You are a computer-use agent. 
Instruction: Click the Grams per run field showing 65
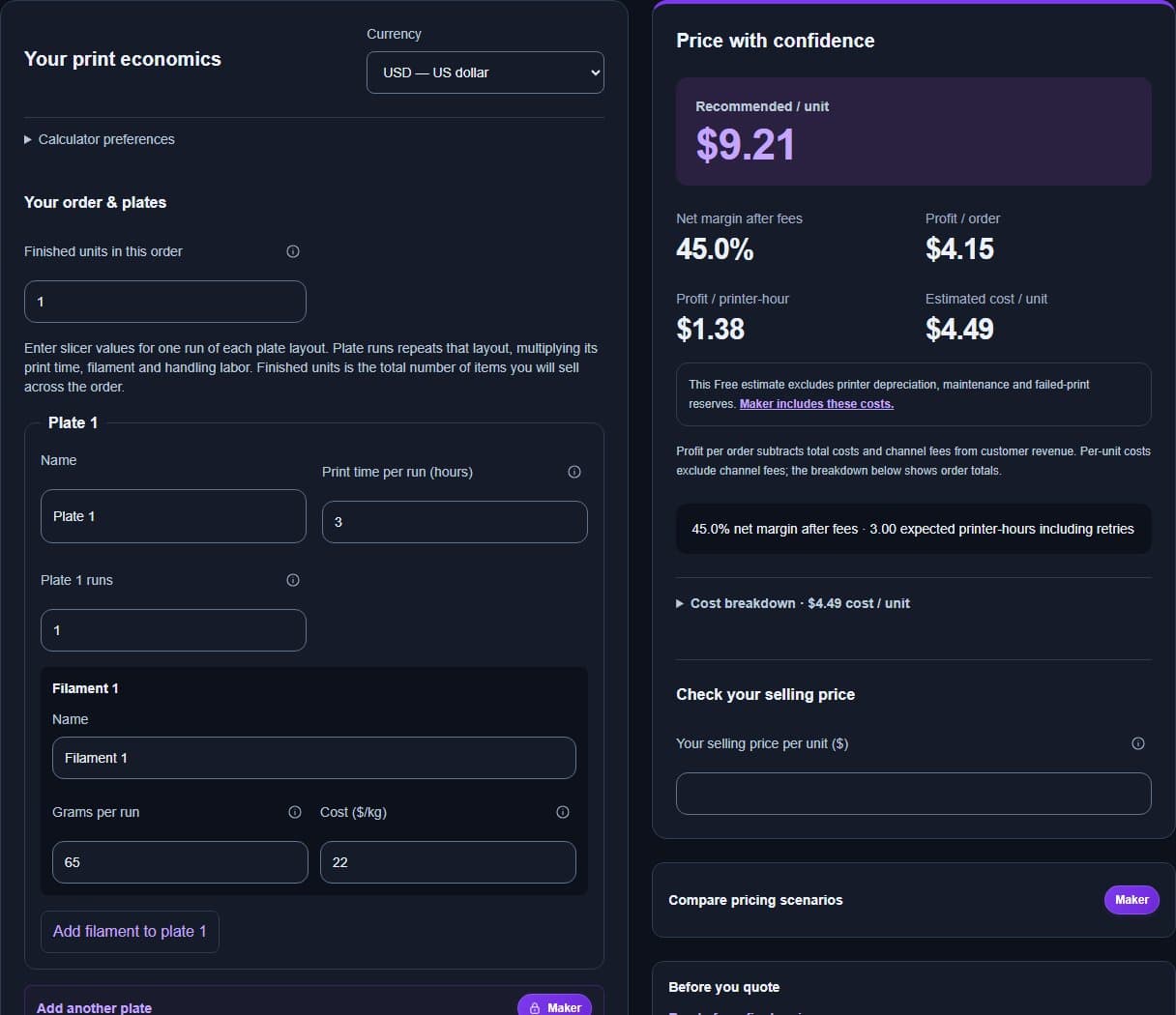pos(180,862)
